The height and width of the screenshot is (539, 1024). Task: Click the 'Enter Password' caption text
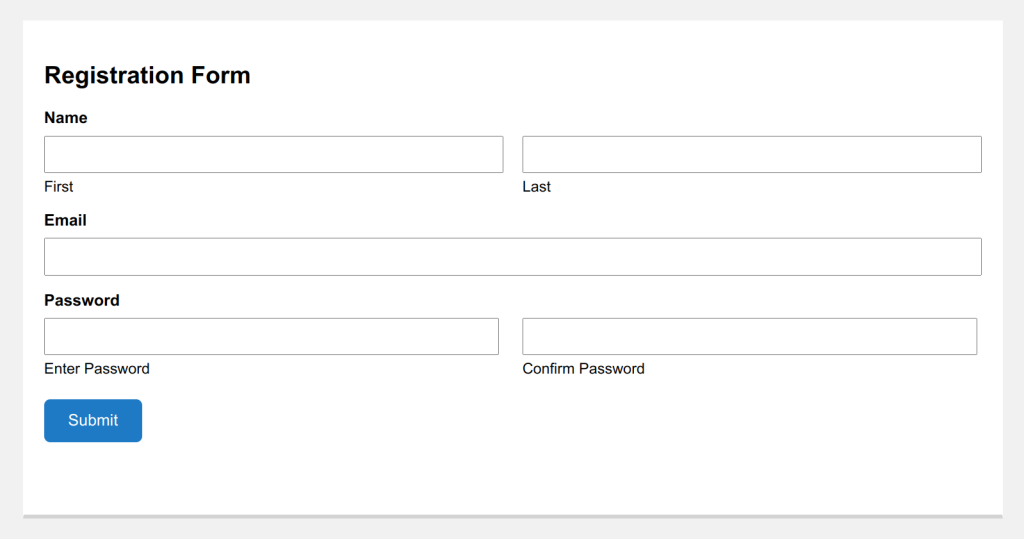[97, 369]
